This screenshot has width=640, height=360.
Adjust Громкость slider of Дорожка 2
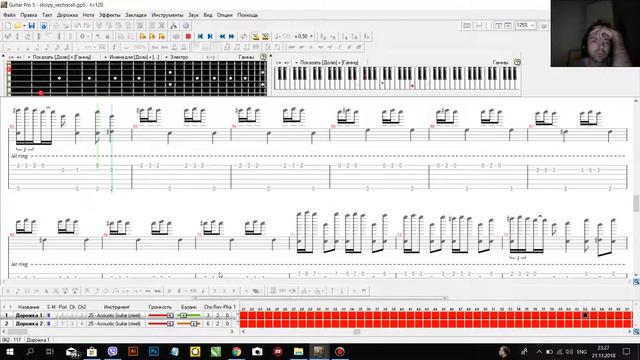pos(160,324)
